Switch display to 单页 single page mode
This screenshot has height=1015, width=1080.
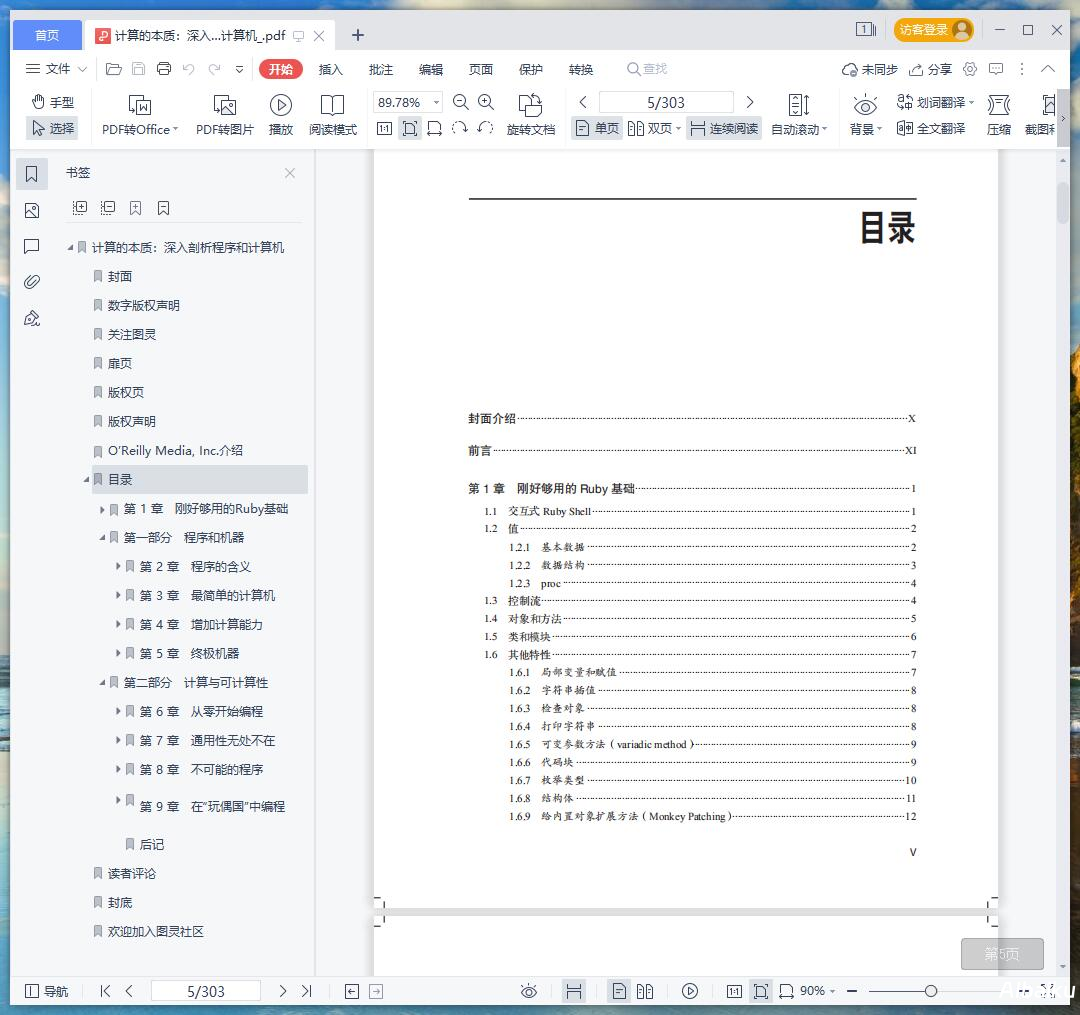click(596, 128)
